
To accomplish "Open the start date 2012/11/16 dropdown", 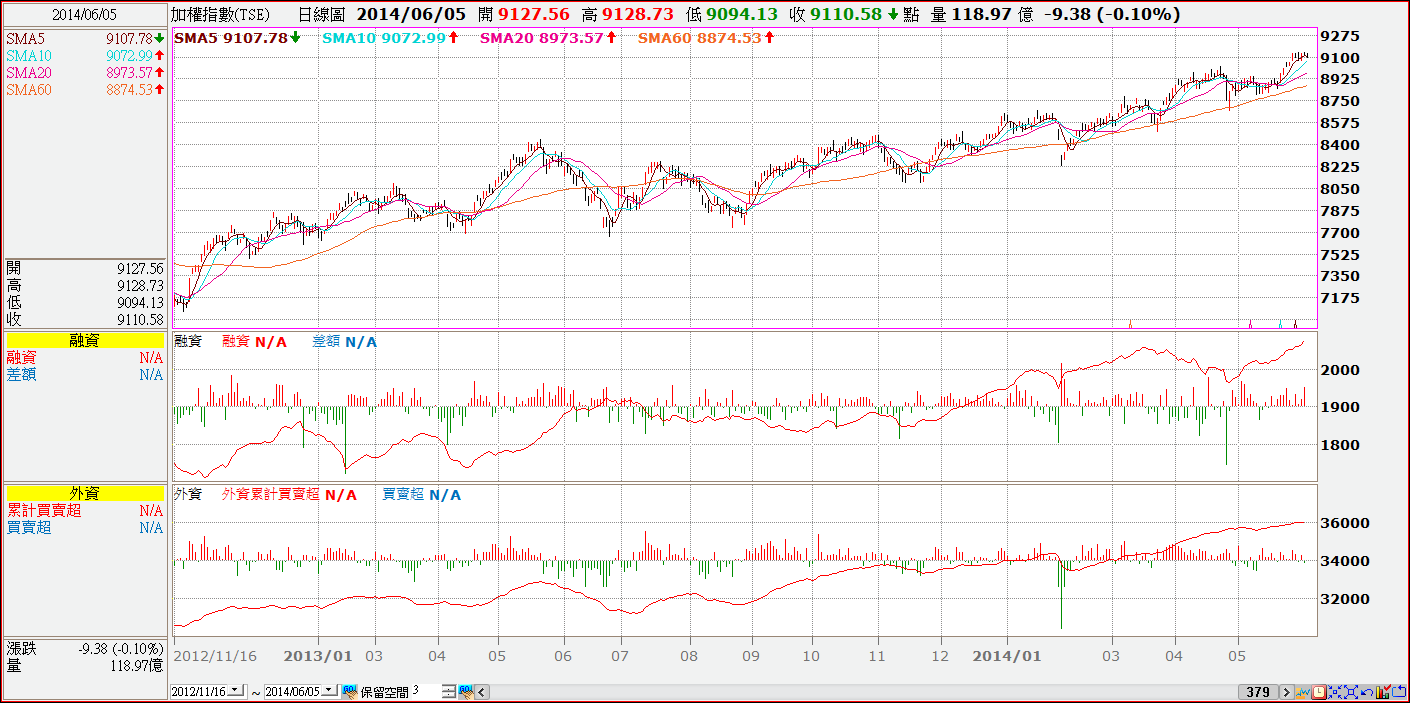I will (235, 691).
